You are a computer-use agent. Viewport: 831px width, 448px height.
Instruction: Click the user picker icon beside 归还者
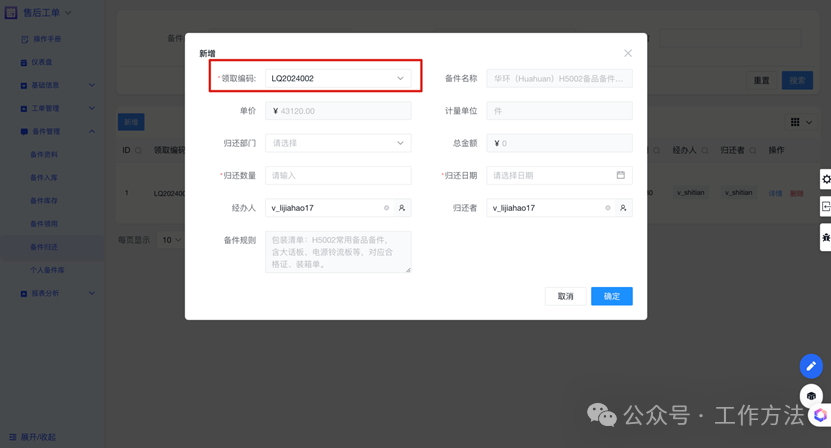pos(623,208)
